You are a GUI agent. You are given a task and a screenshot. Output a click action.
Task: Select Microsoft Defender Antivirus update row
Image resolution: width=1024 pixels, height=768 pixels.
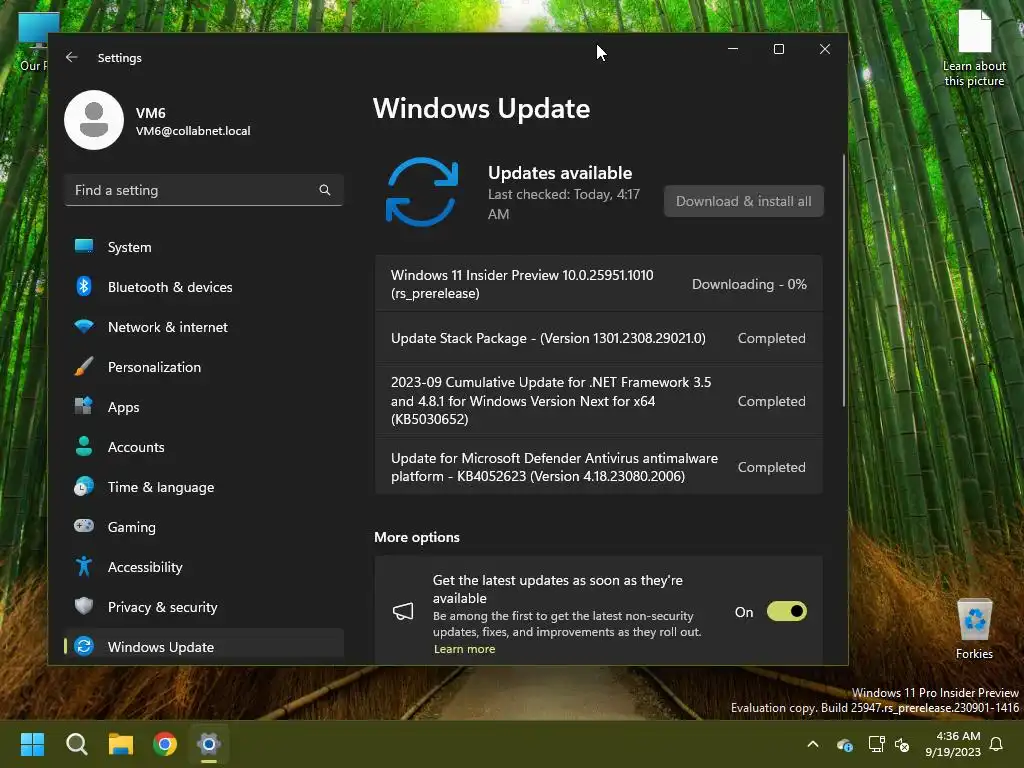pos(599,467)
